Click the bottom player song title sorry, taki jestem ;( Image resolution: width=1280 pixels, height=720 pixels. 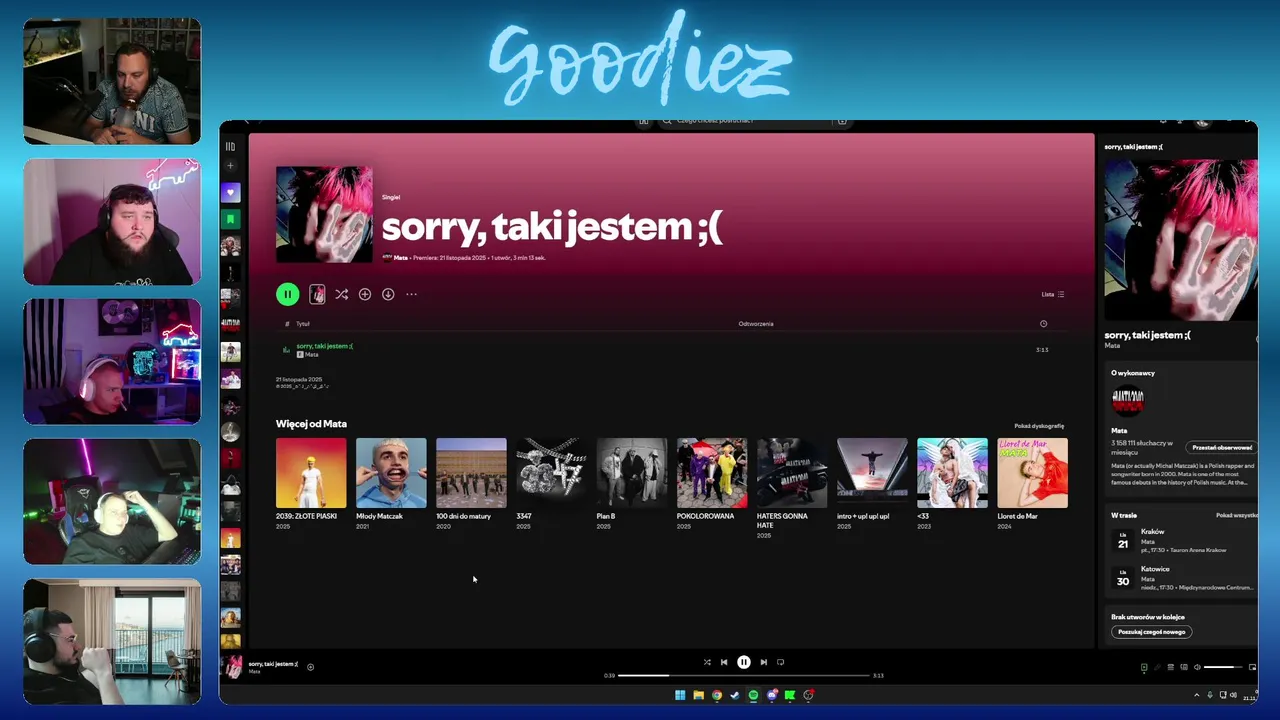pos(273,664)
